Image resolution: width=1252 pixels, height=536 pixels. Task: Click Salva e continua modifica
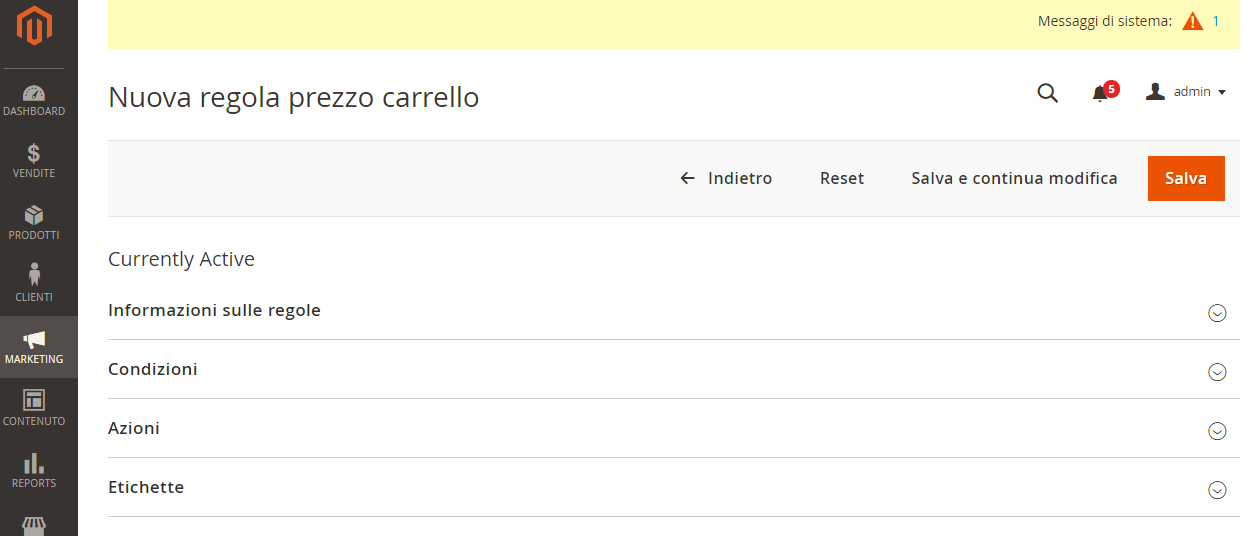click(1014, 178)
